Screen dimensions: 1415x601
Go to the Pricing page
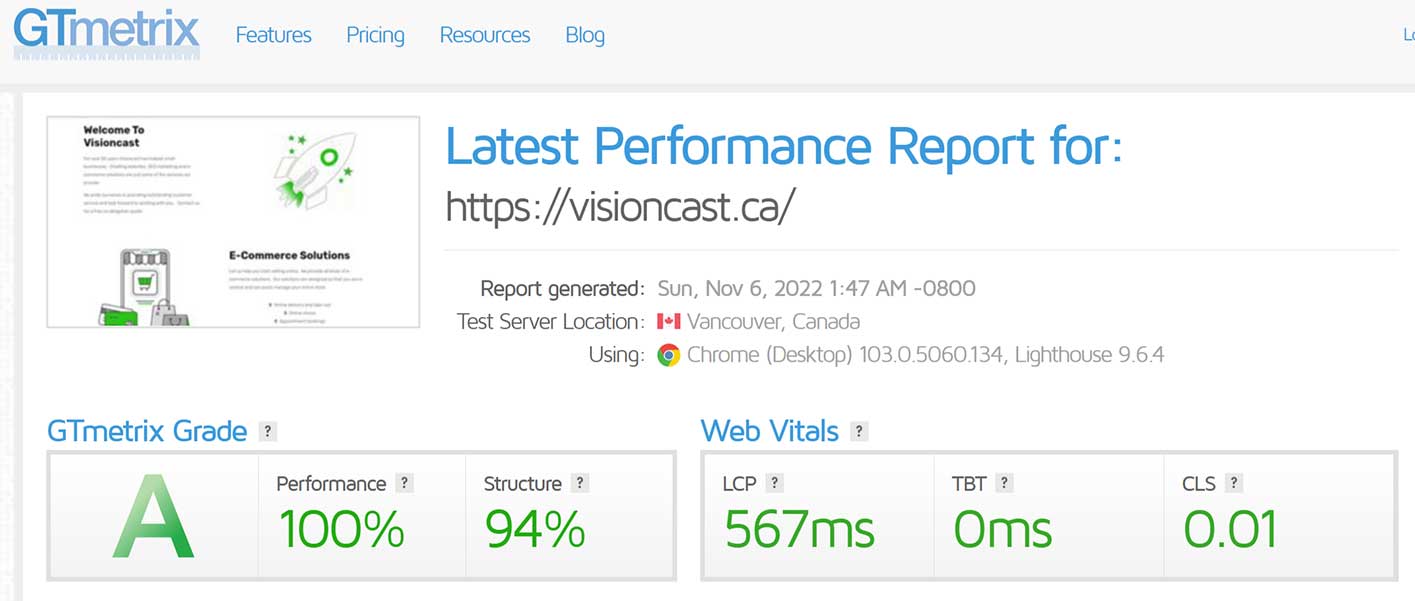tap(375, 35)
